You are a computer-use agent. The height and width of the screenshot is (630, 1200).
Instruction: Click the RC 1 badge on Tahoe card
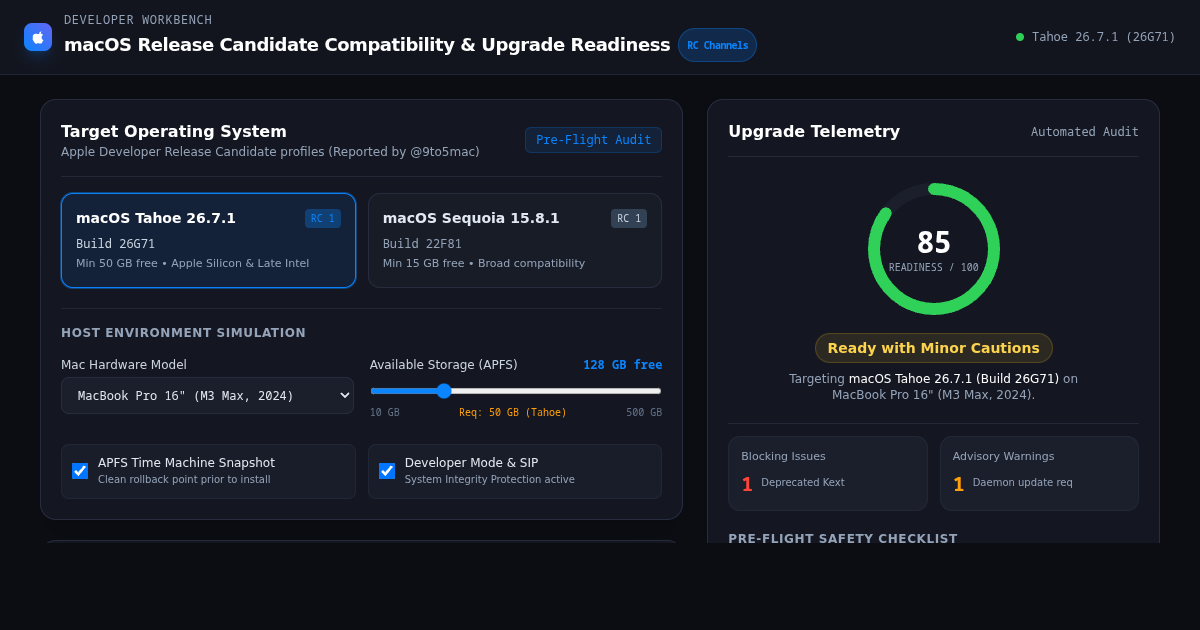(323, 218)
